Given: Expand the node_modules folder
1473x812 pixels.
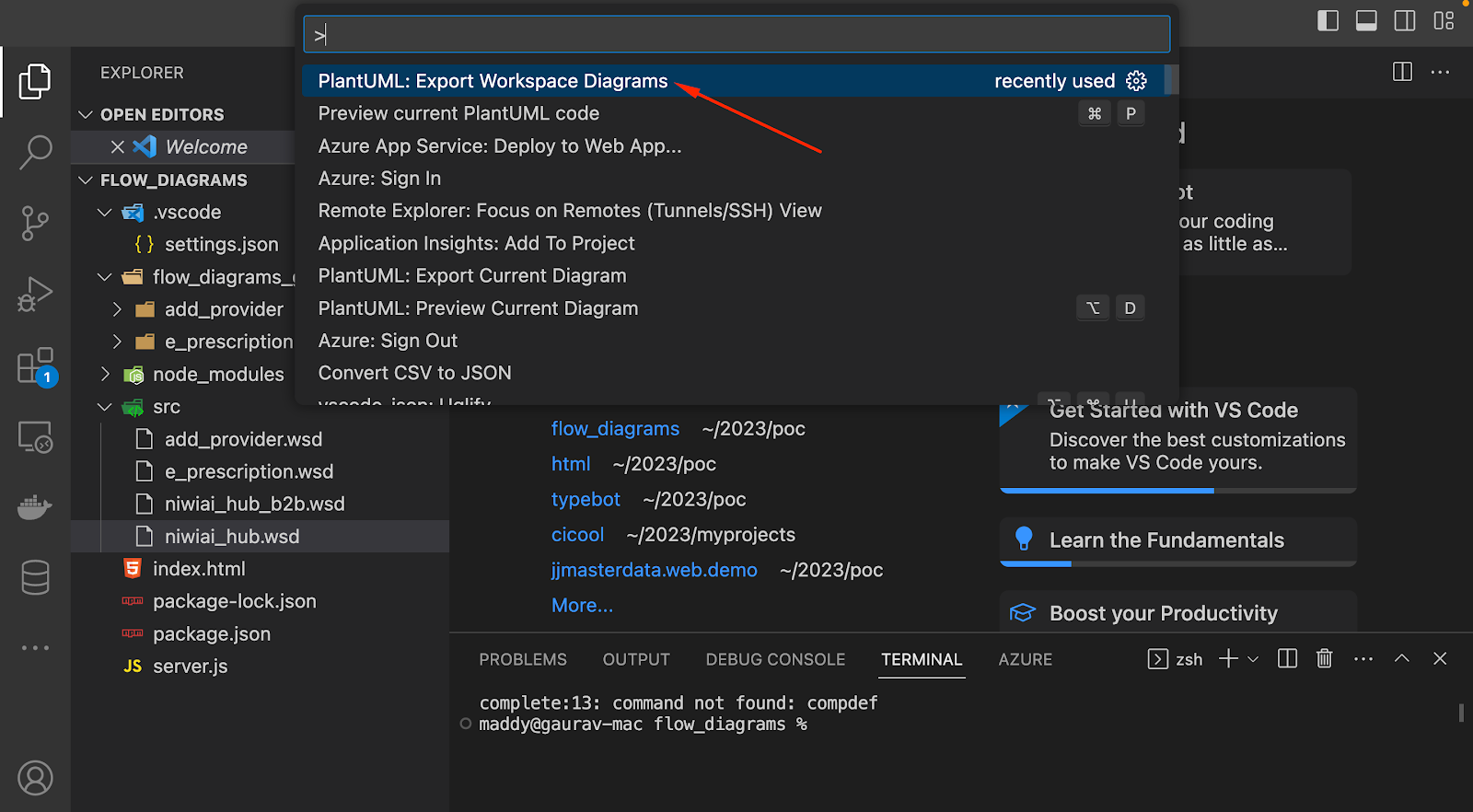Looking at the screenshot, I should (105, 374).
